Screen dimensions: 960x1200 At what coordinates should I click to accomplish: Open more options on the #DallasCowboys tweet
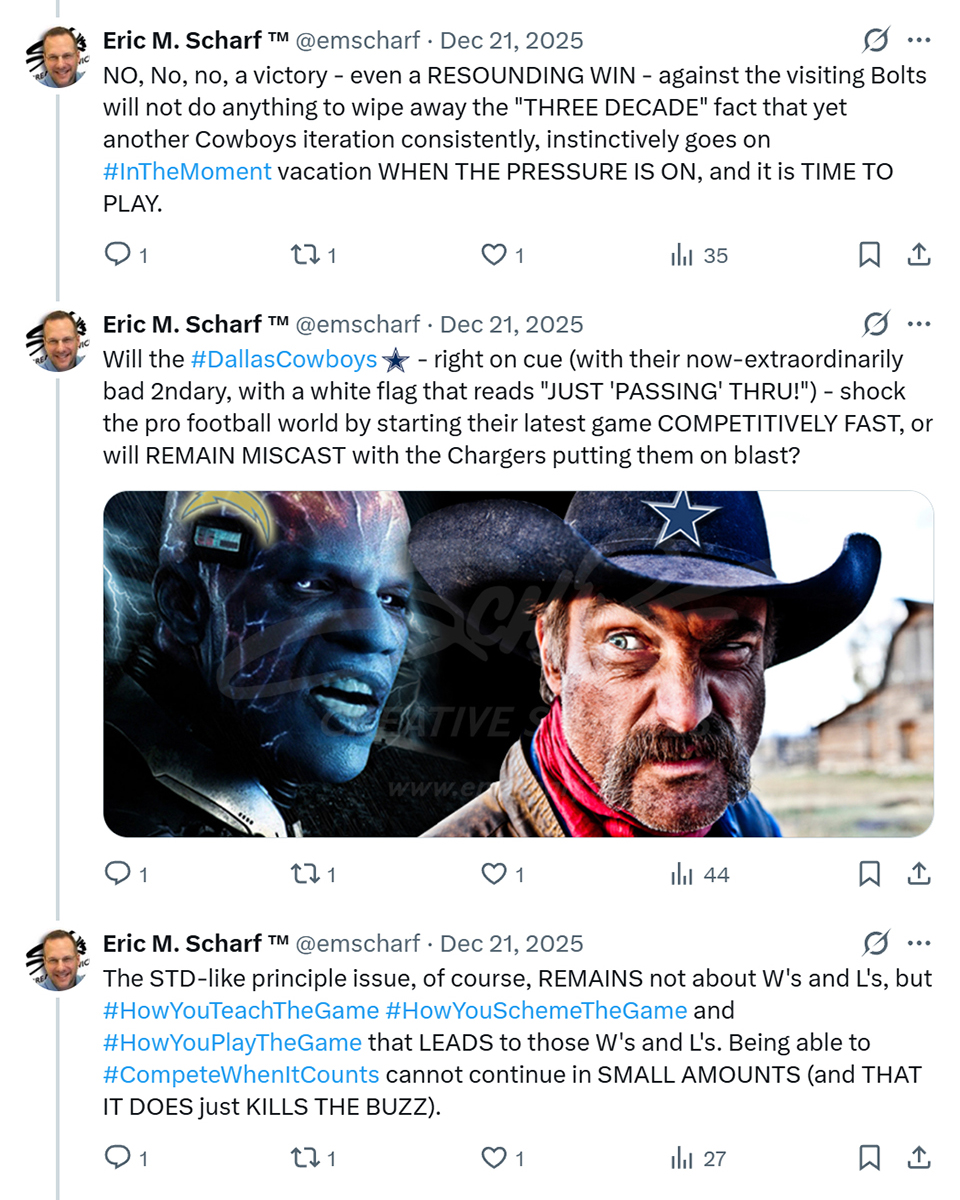(918, 324)
